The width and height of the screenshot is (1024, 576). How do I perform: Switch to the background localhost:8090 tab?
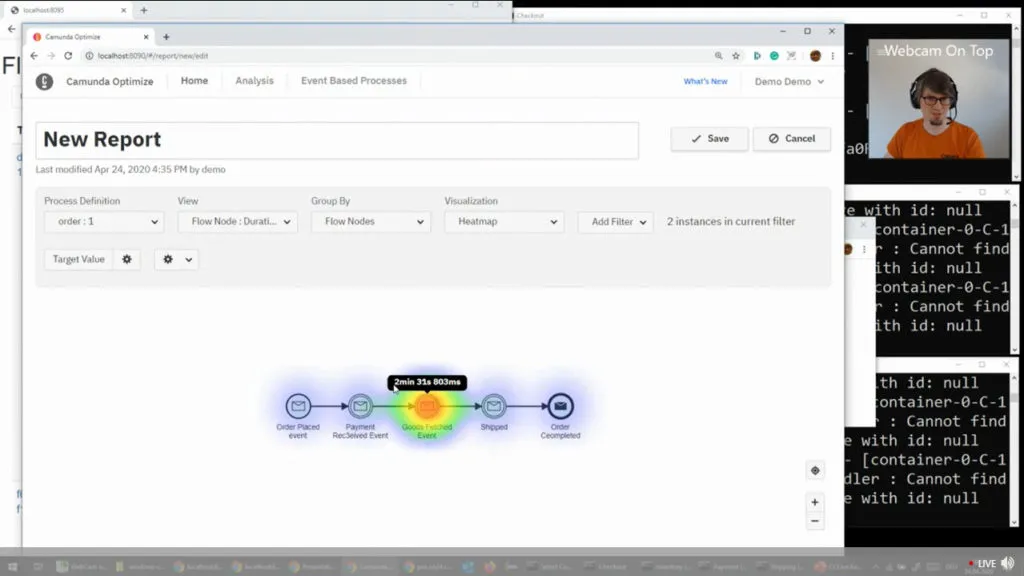point(69,10)
